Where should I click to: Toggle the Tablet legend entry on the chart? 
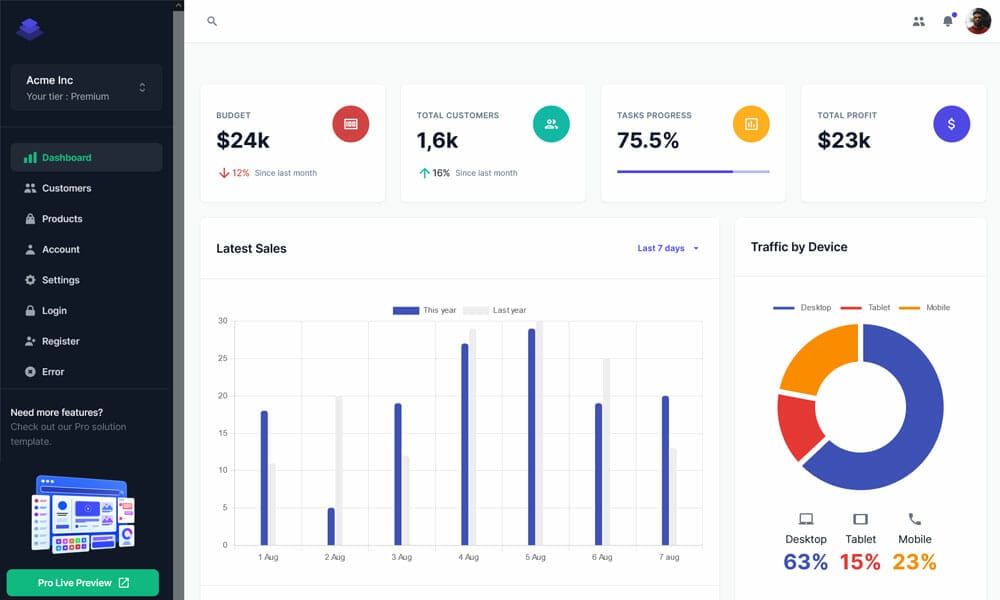coord(866,307)
